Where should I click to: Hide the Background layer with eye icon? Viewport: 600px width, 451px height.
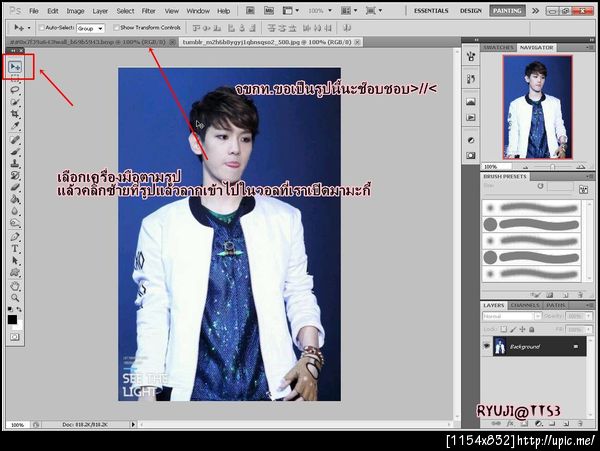486,346
